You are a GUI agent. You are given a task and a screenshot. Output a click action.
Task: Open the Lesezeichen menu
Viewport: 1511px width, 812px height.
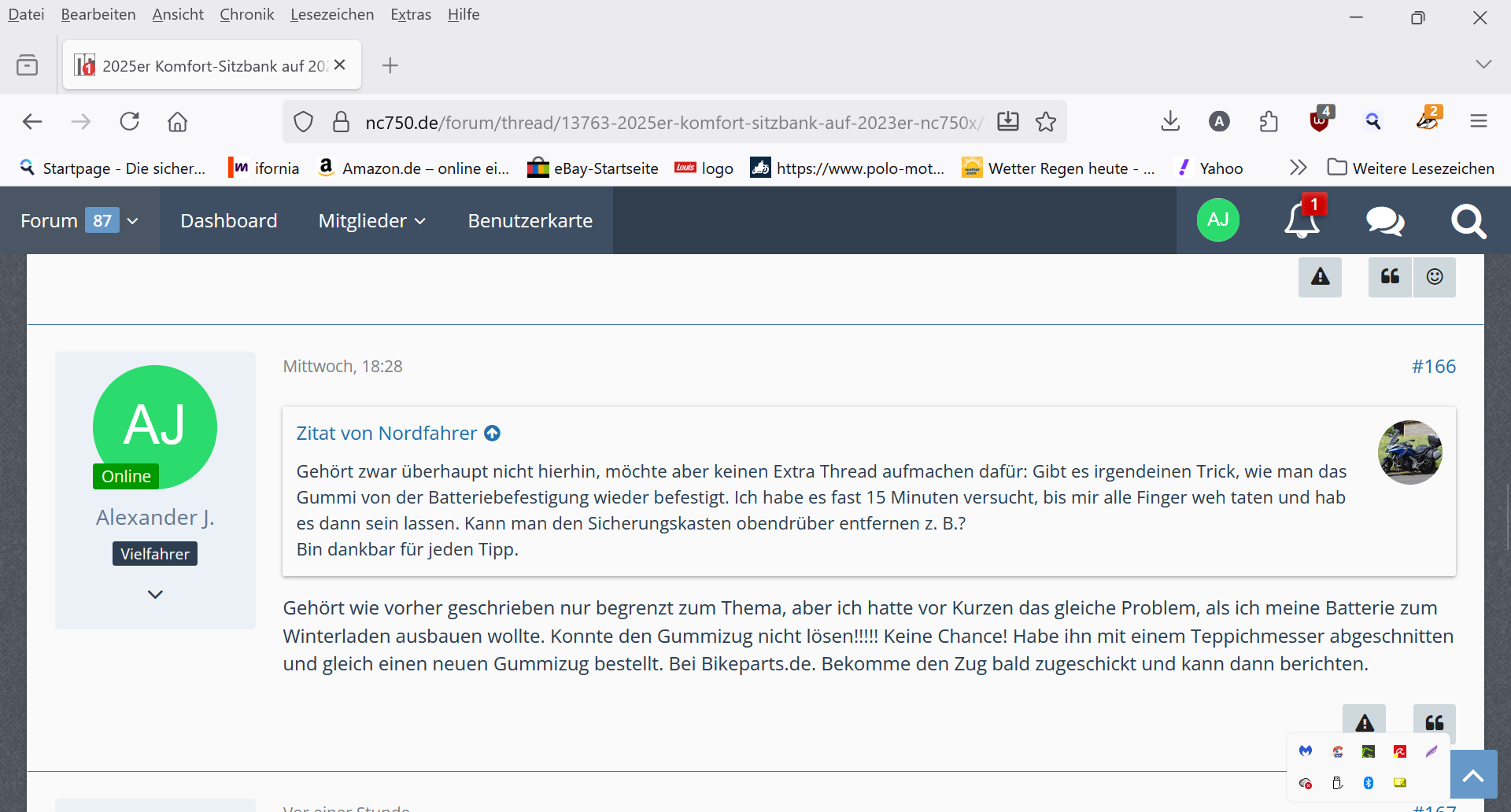click(331, 14)
